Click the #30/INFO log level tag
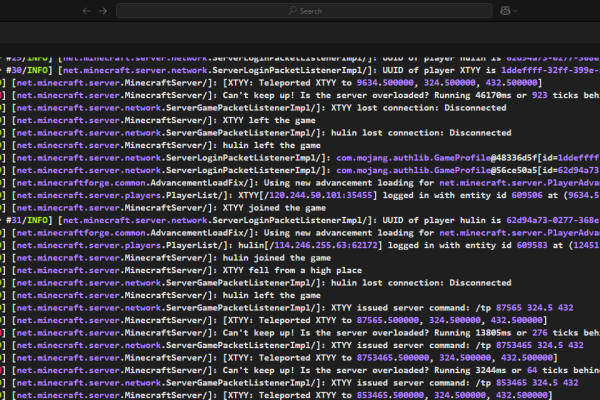This screenshot has height=400, width=600. 29,71
